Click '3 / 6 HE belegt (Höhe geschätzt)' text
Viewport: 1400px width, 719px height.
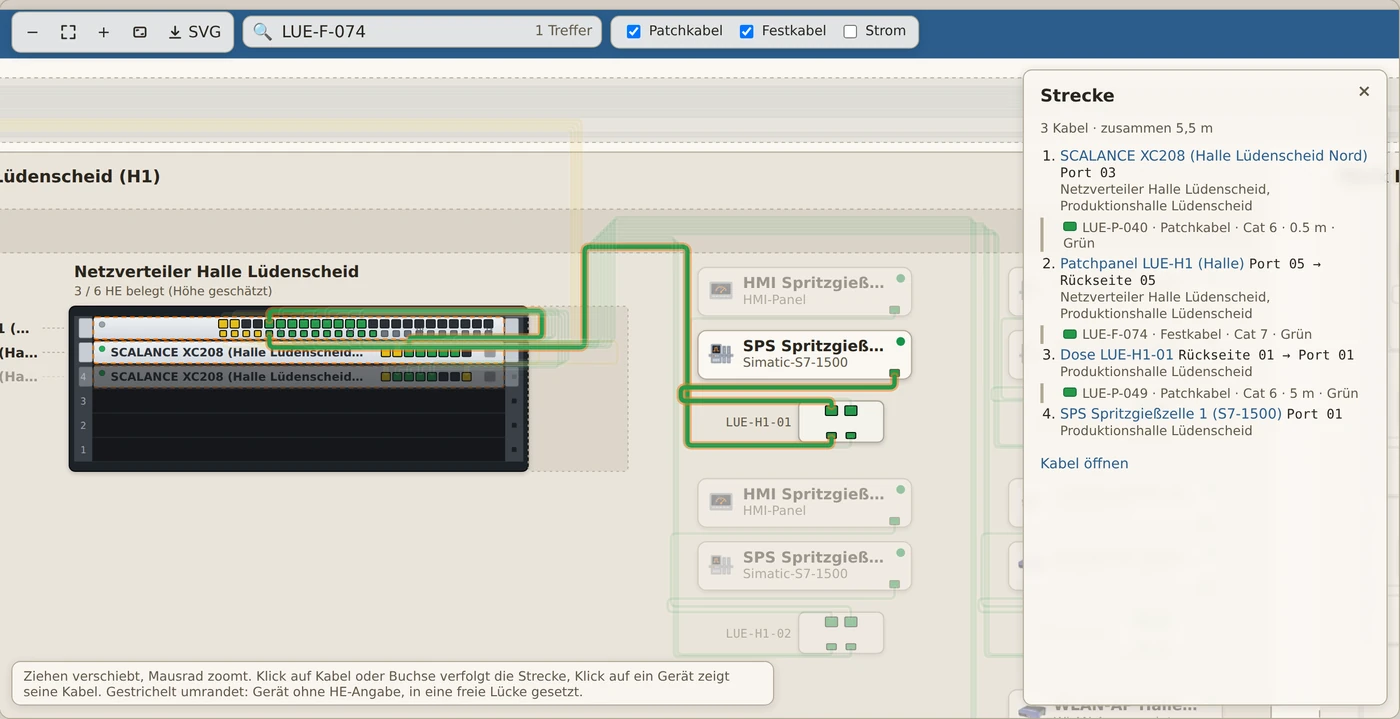coord(173,291)
